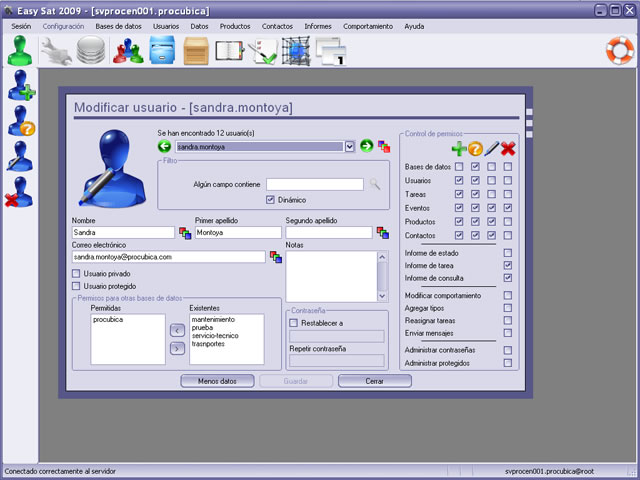
Task: Click the Cerrar button
Action: 375,381
